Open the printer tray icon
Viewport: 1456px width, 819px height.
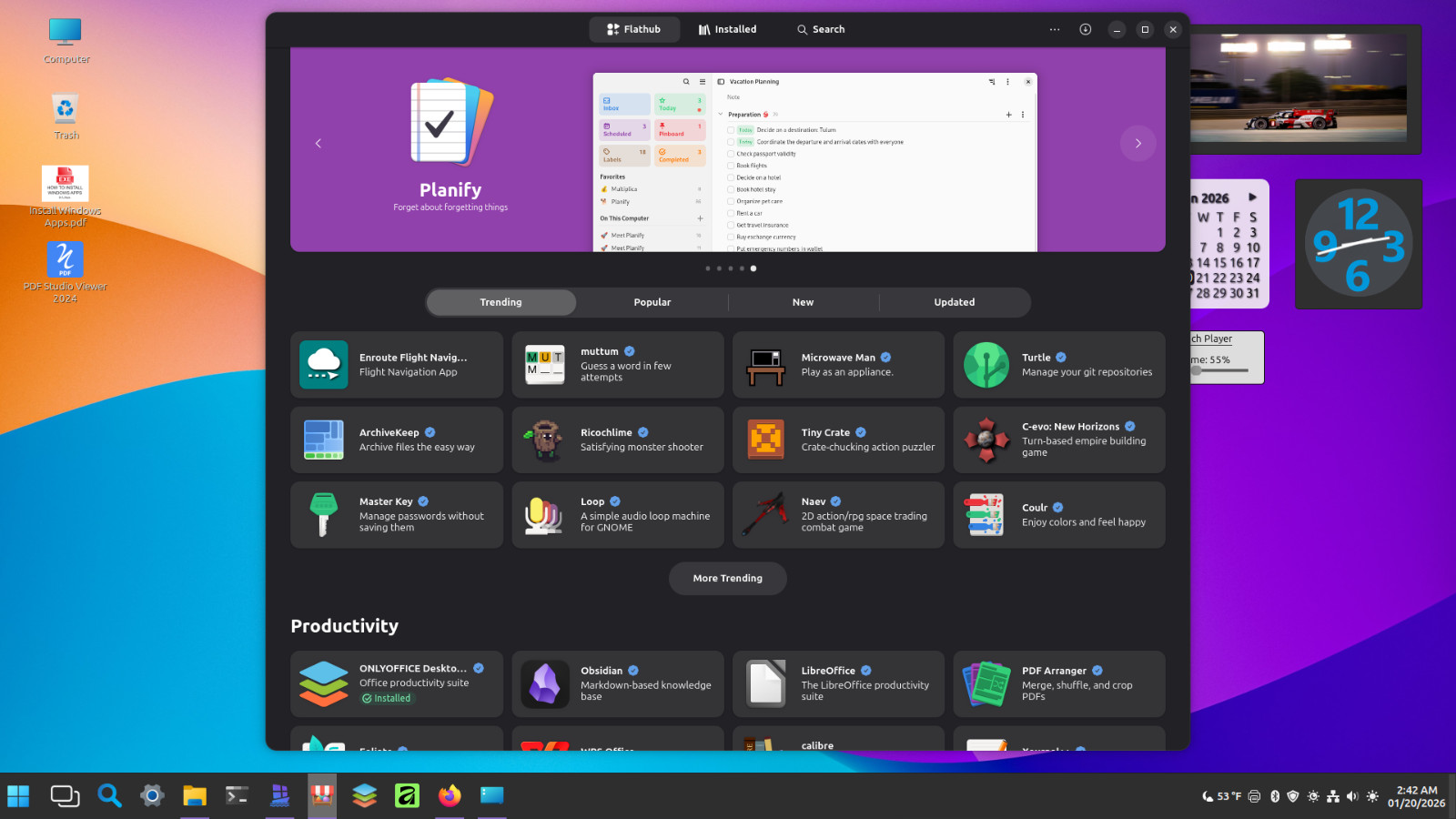(x=1254, y=796)
